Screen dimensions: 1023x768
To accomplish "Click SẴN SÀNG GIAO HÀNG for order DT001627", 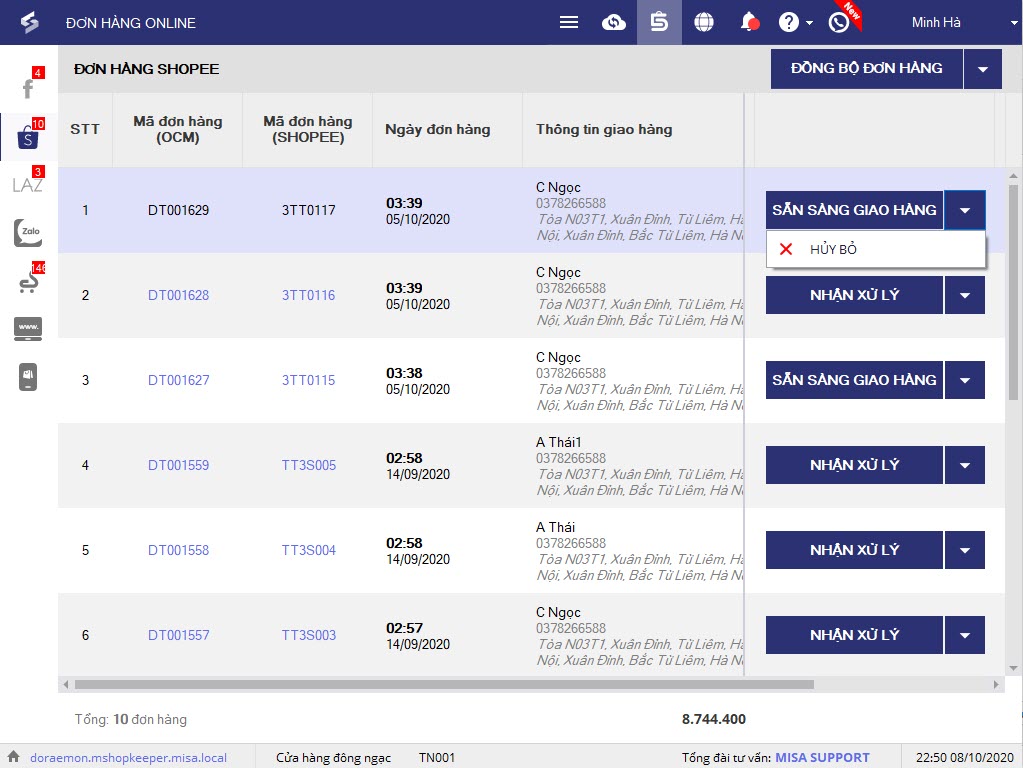I will point(854,380).
